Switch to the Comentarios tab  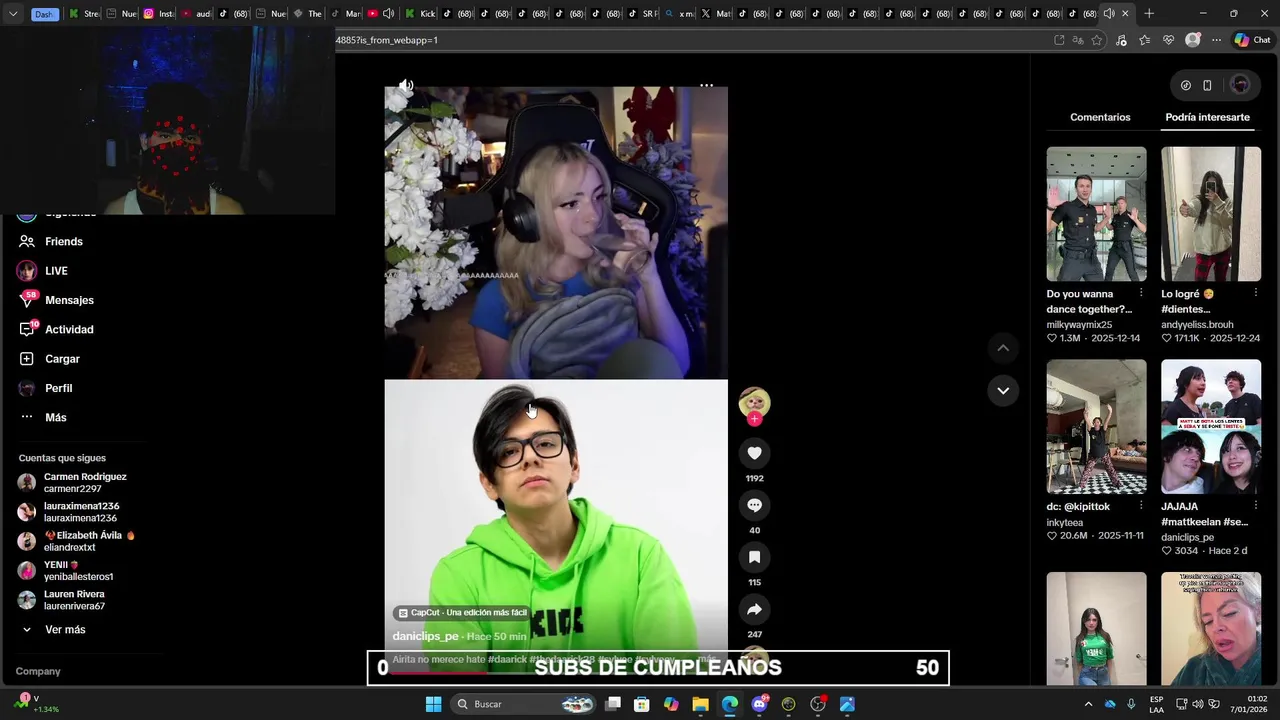pyautogui.click(x=1100, y=117)
